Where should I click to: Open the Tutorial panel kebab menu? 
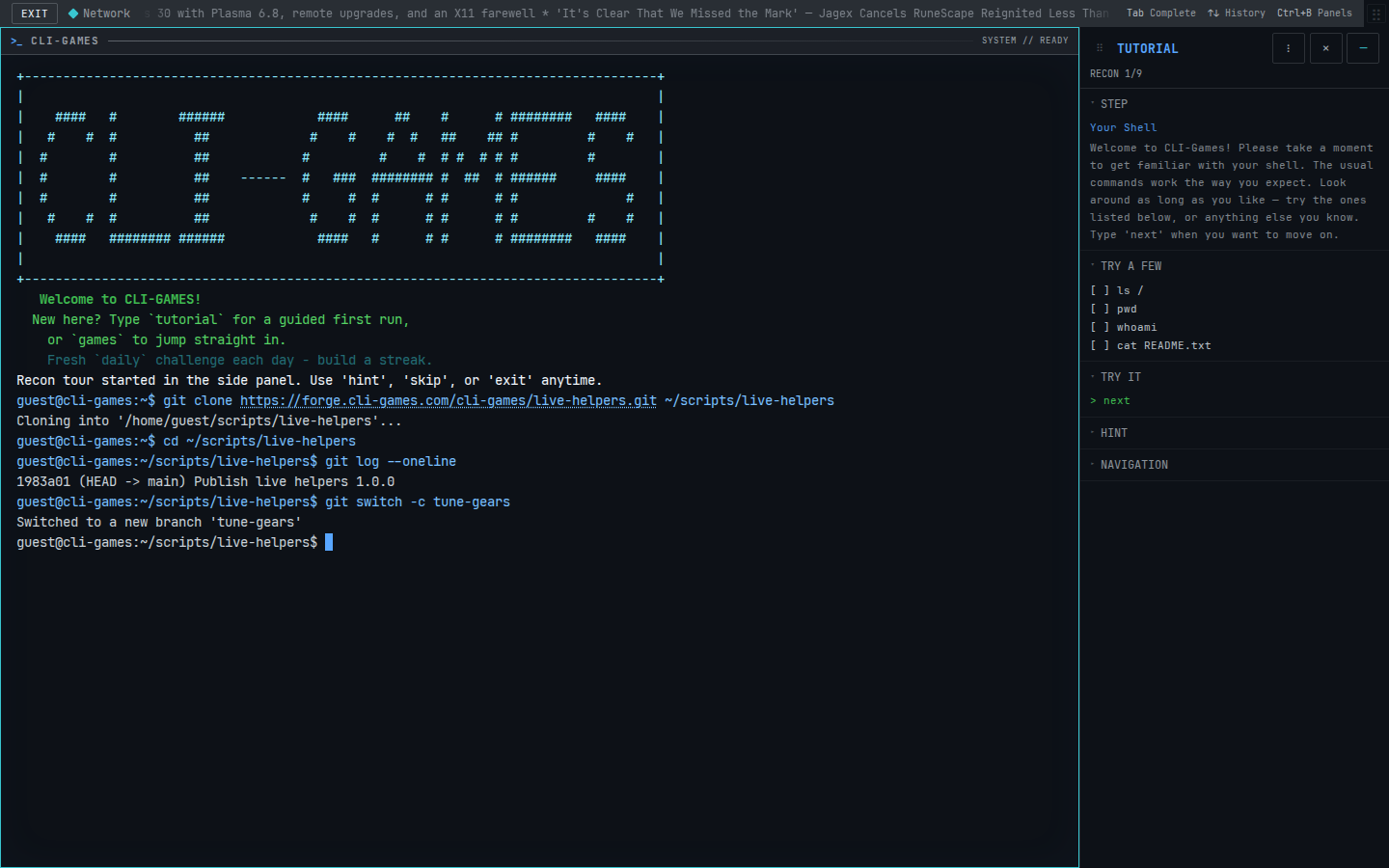1288,48
